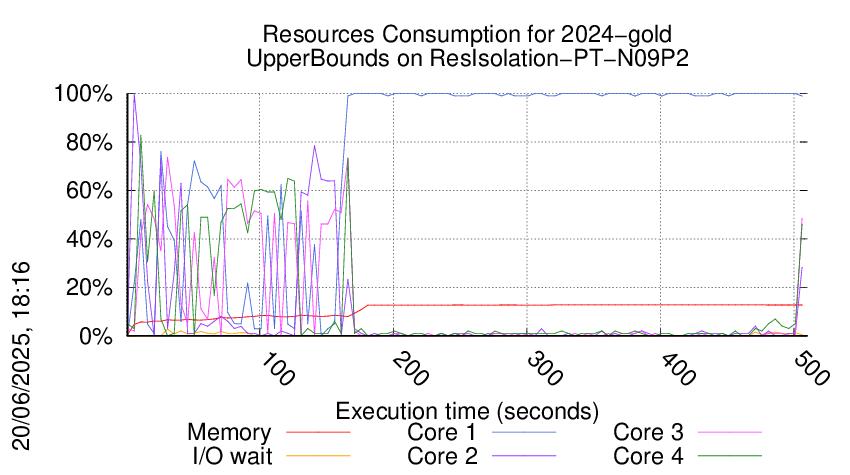
Task: Click the subtitle 'UpperBounds on ResIsolation-PT-N09P2'
Action: 467,58
